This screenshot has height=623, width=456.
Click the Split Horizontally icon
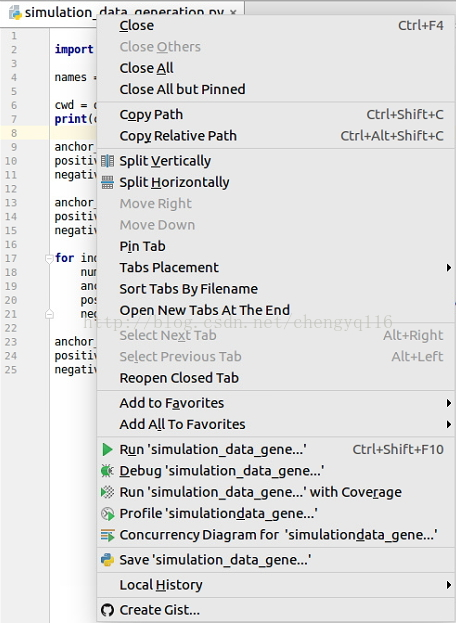coord(107,182)
